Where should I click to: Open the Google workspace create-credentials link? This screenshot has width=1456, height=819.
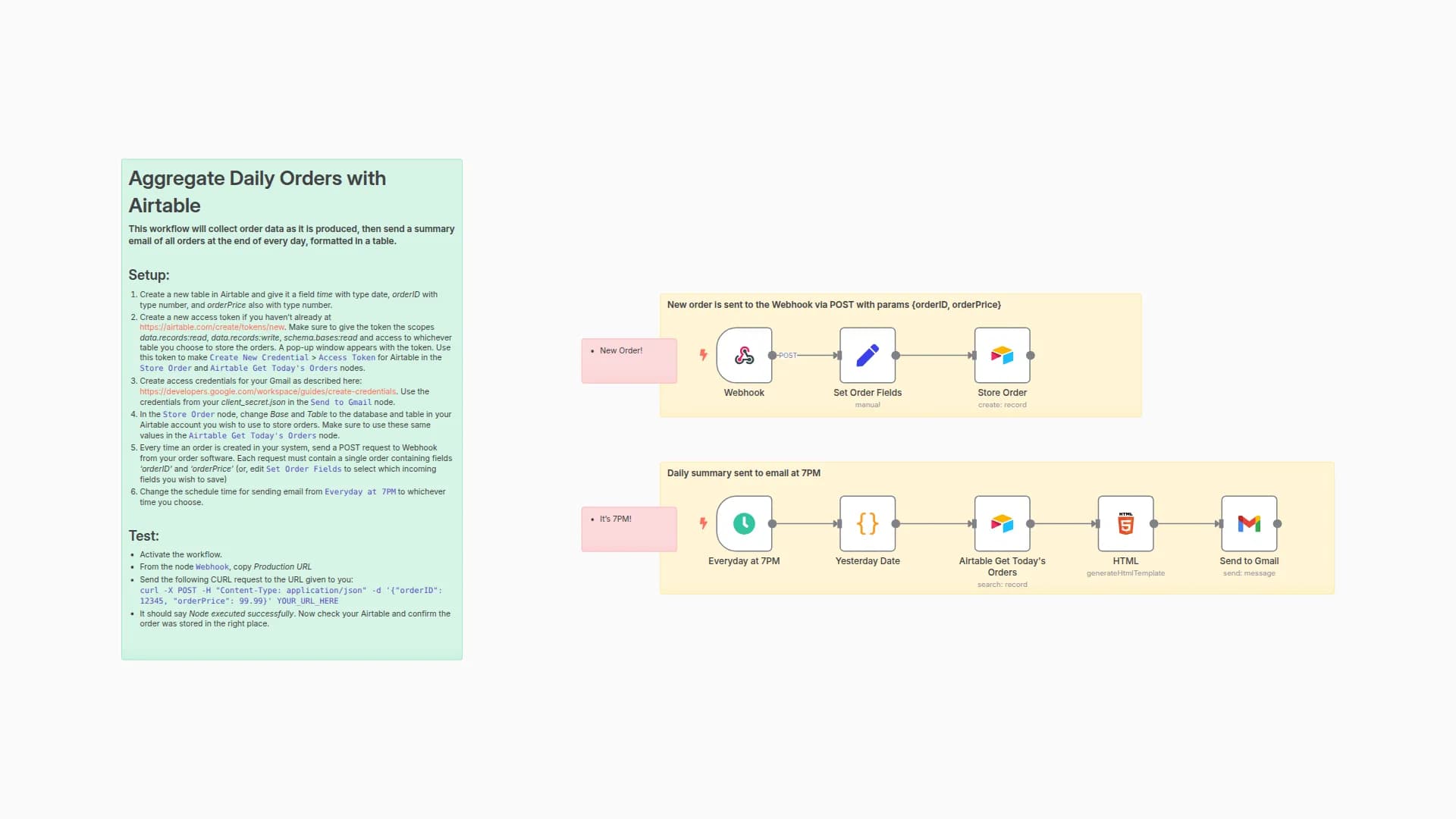click(268, 391)
